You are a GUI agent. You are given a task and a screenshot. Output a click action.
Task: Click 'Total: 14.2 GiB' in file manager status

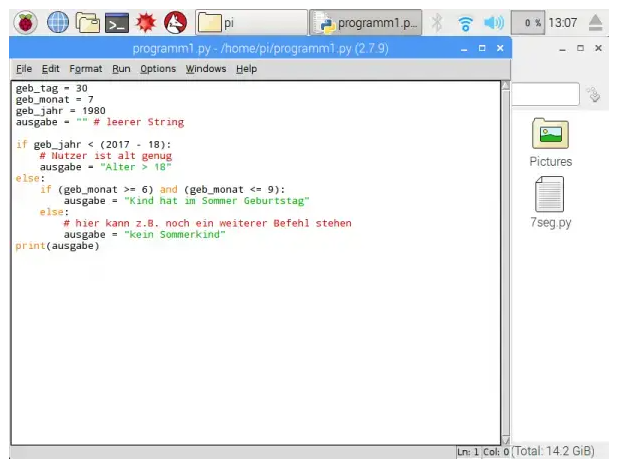553,452
